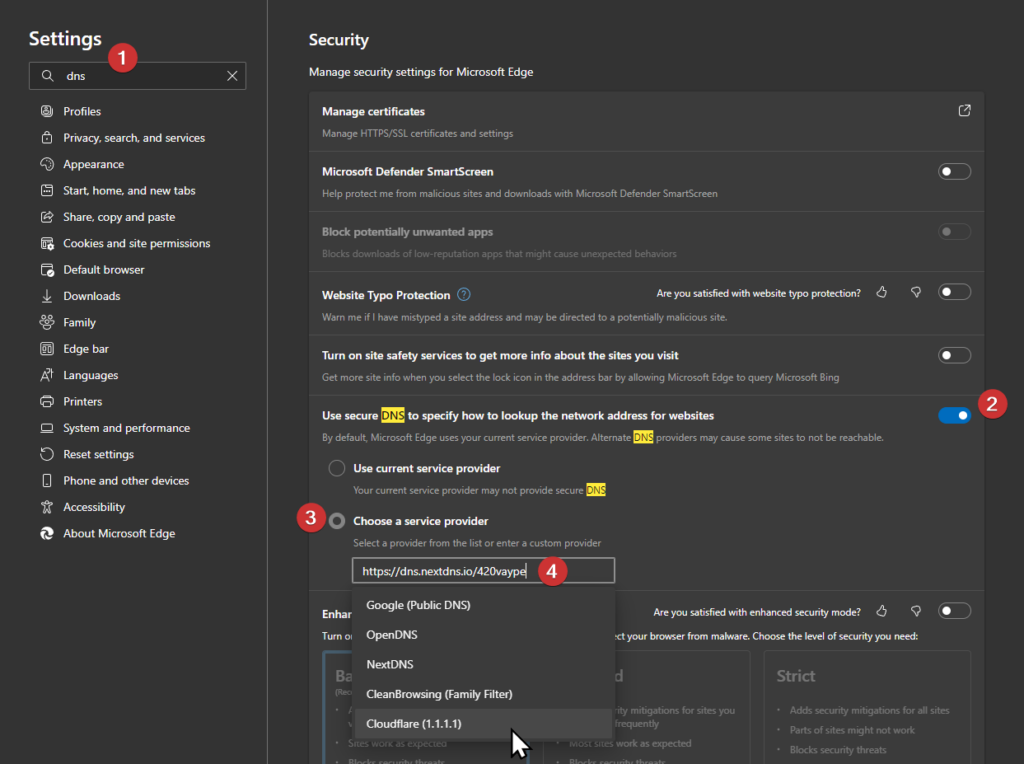Click the Default browser icon

47,270
